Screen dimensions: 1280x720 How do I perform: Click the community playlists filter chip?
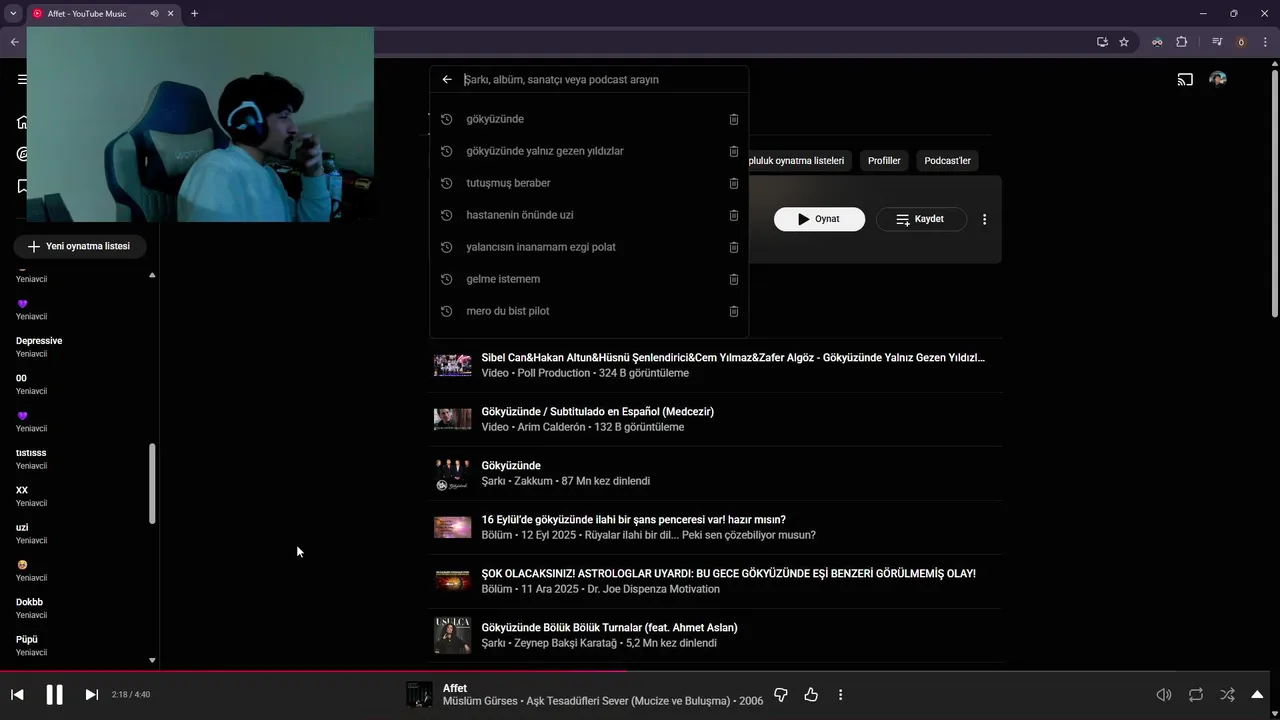pos(799,160)
